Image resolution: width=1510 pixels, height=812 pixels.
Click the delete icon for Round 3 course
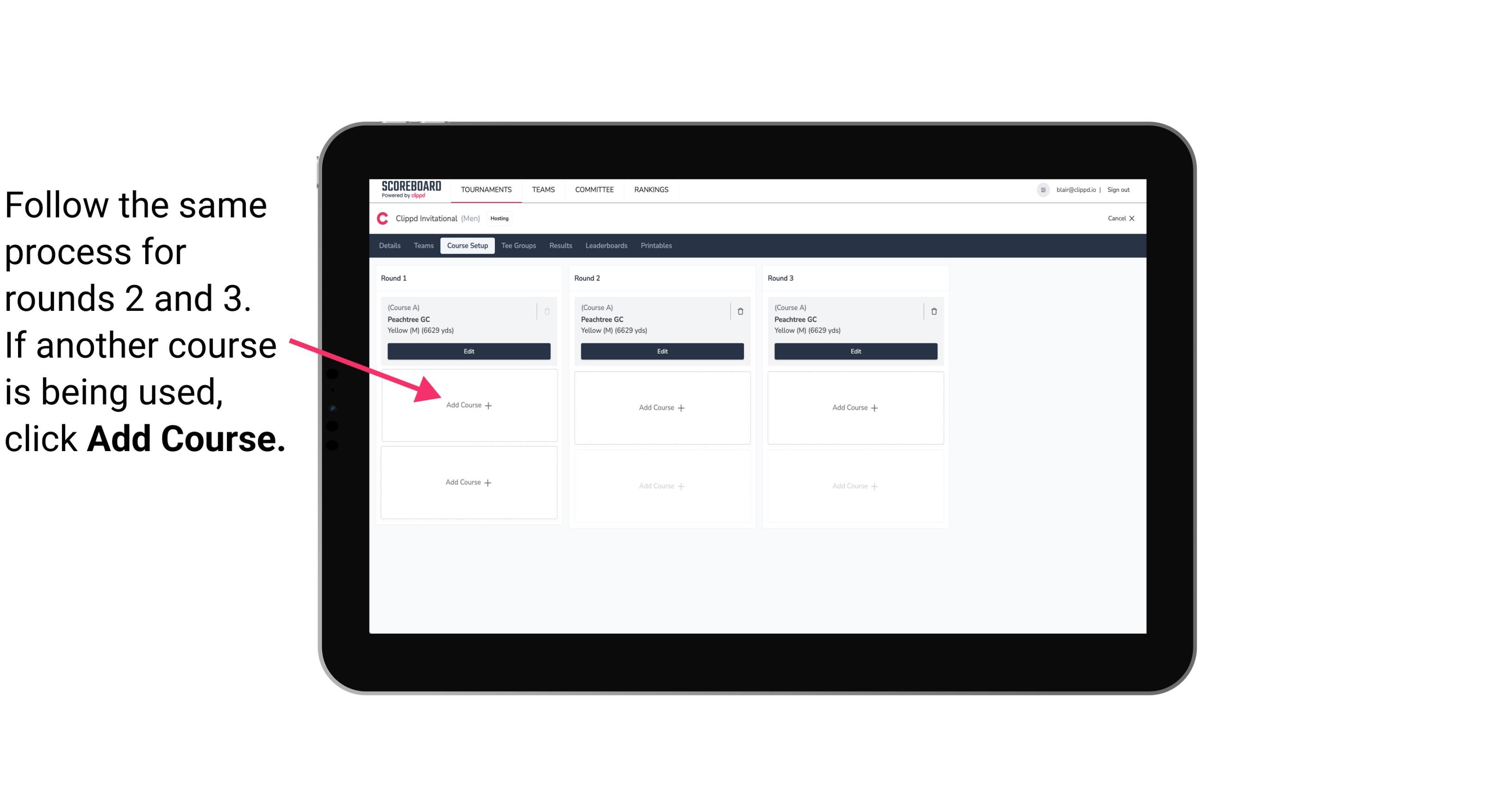point(932,311)
